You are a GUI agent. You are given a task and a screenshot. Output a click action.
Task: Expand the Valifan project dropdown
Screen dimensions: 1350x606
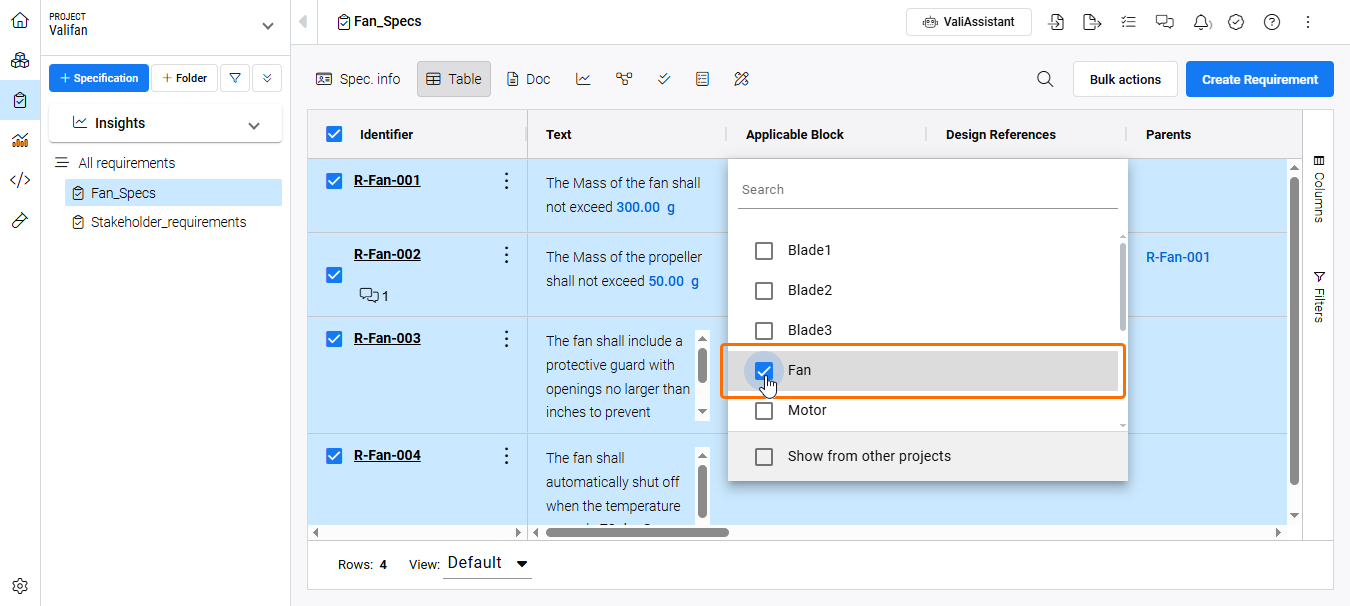[267, 26]
